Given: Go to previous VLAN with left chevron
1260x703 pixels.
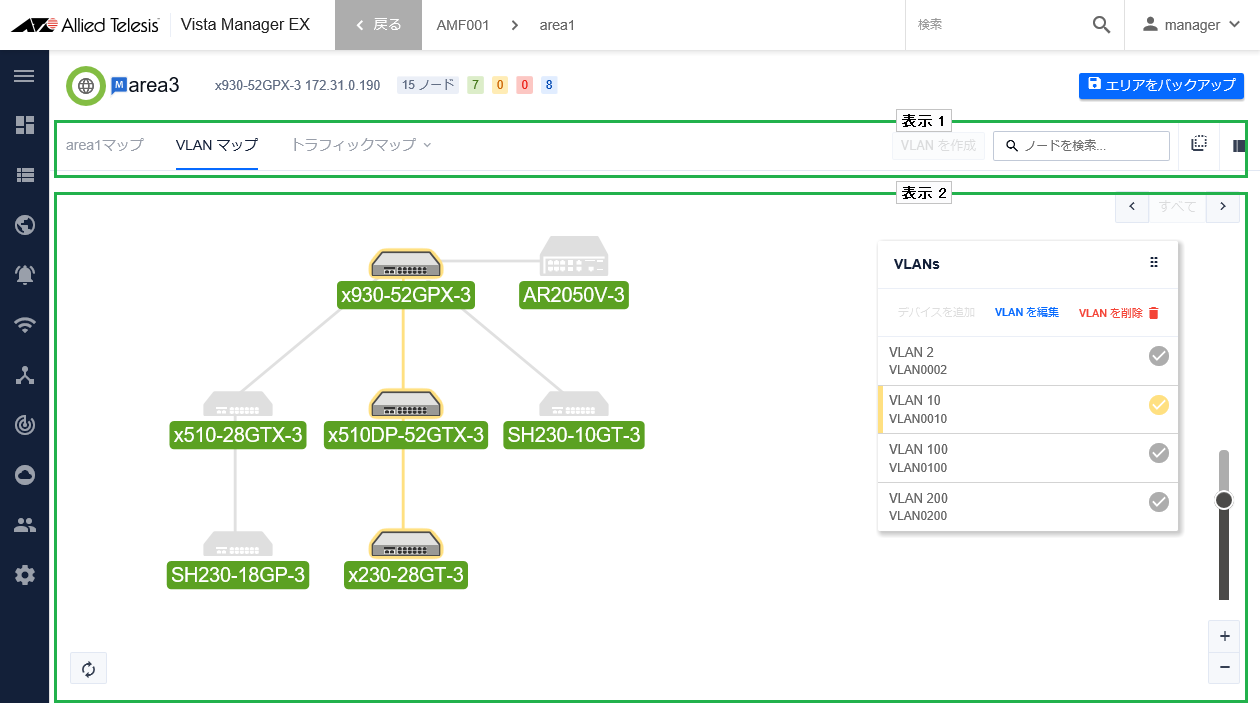Looking at the screenshot, I should coord(1132,206).
